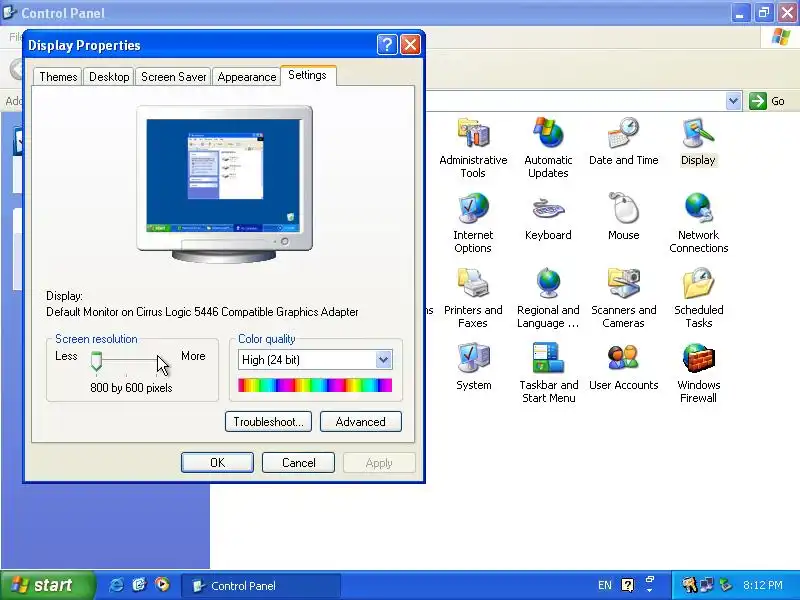Click OK in Display Properties

pos(217,463)
